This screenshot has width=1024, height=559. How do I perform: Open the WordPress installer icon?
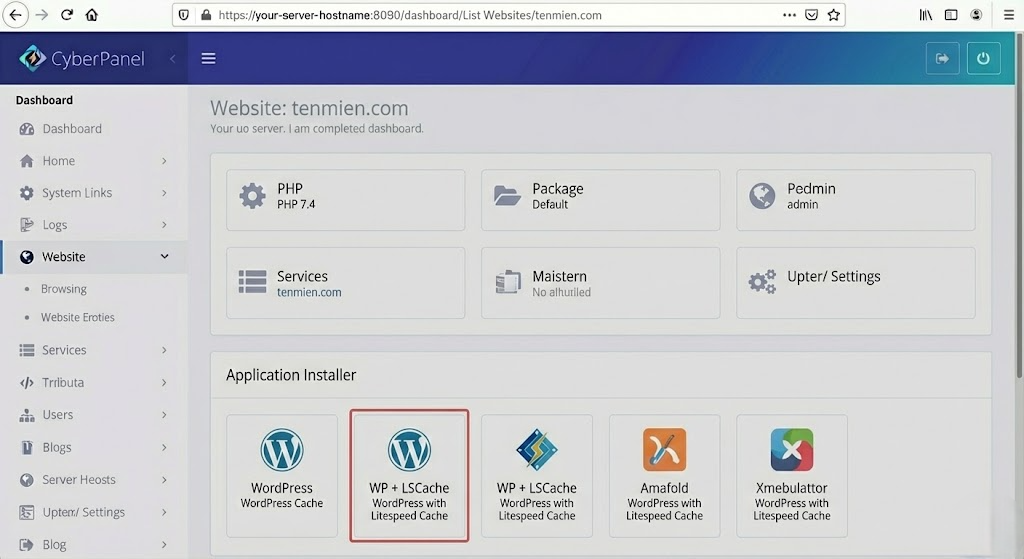point(282,451)
